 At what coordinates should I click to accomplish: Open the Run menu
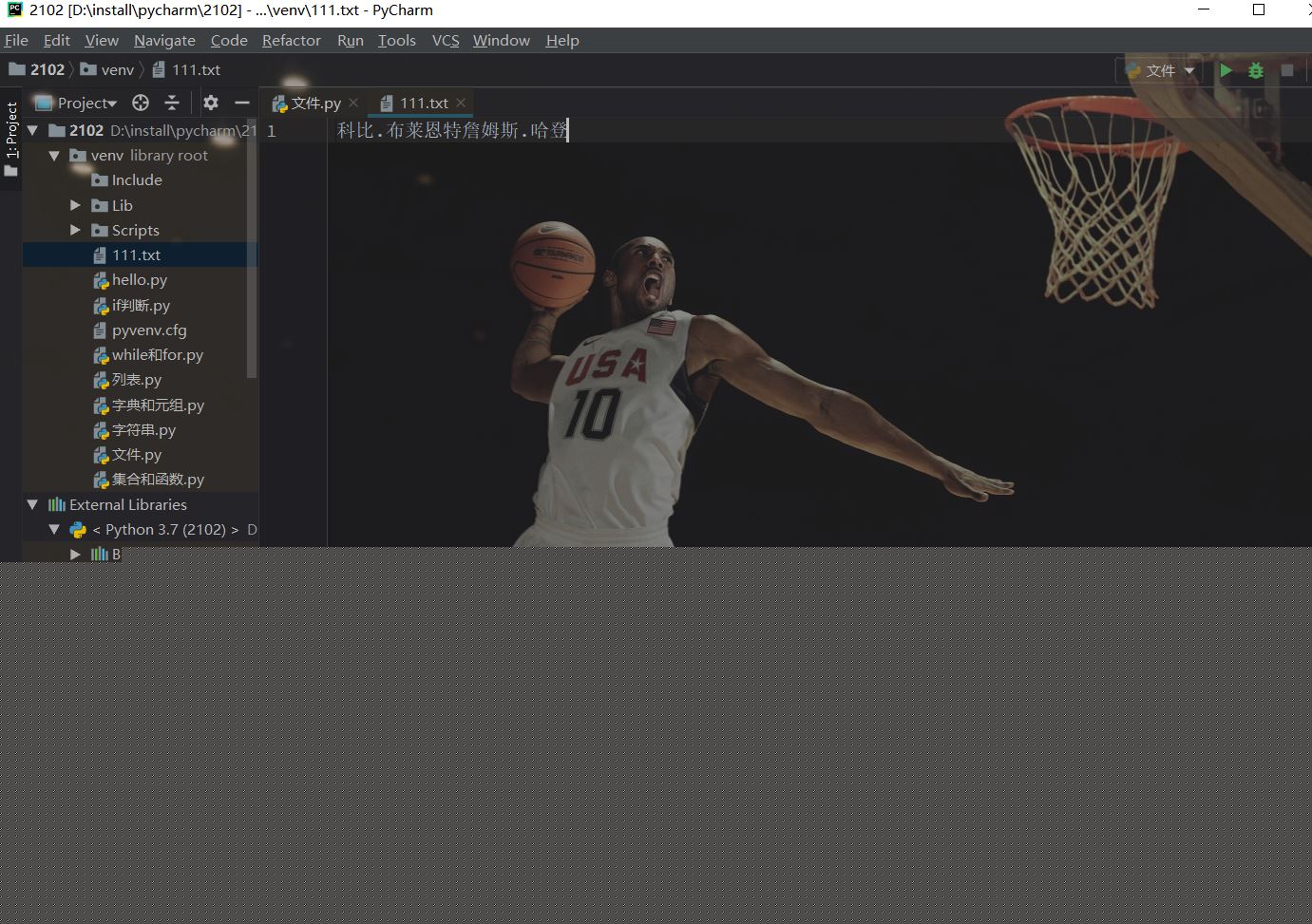(x=351, y=40)
